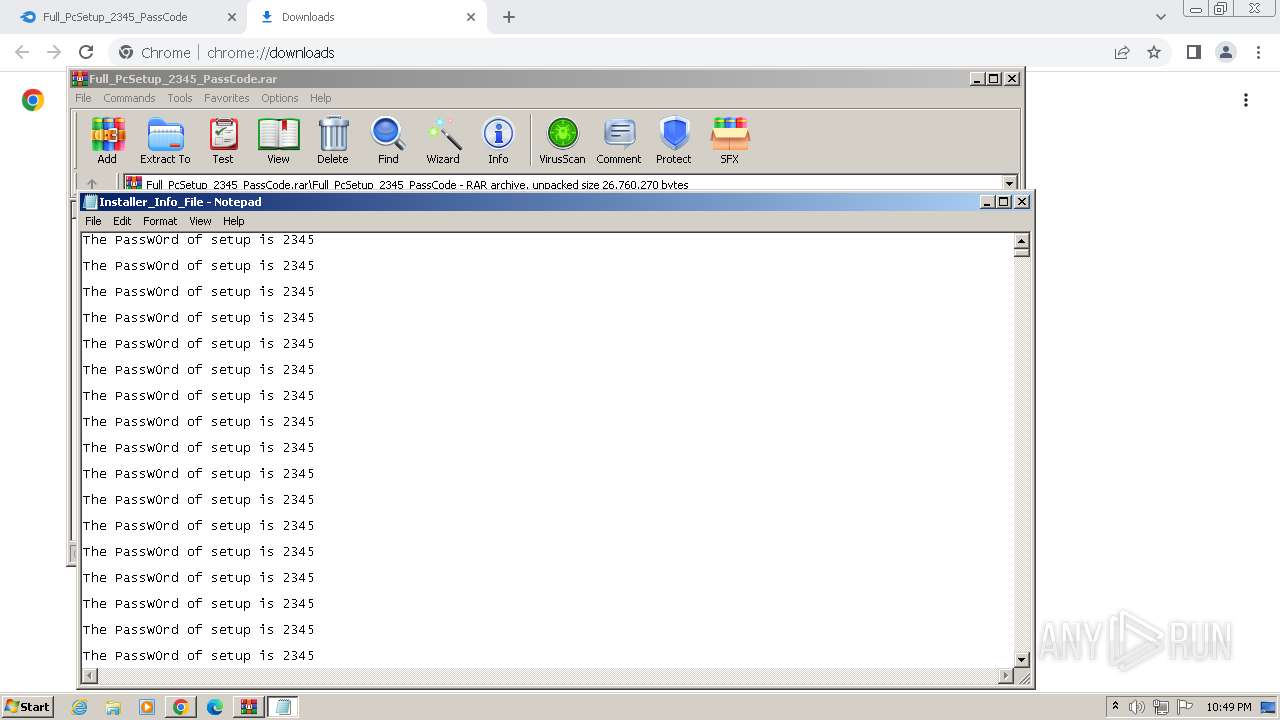1280x720 pixels.
Task: Open the View tool in WinRAR
Action: click(x=278, y=141)
